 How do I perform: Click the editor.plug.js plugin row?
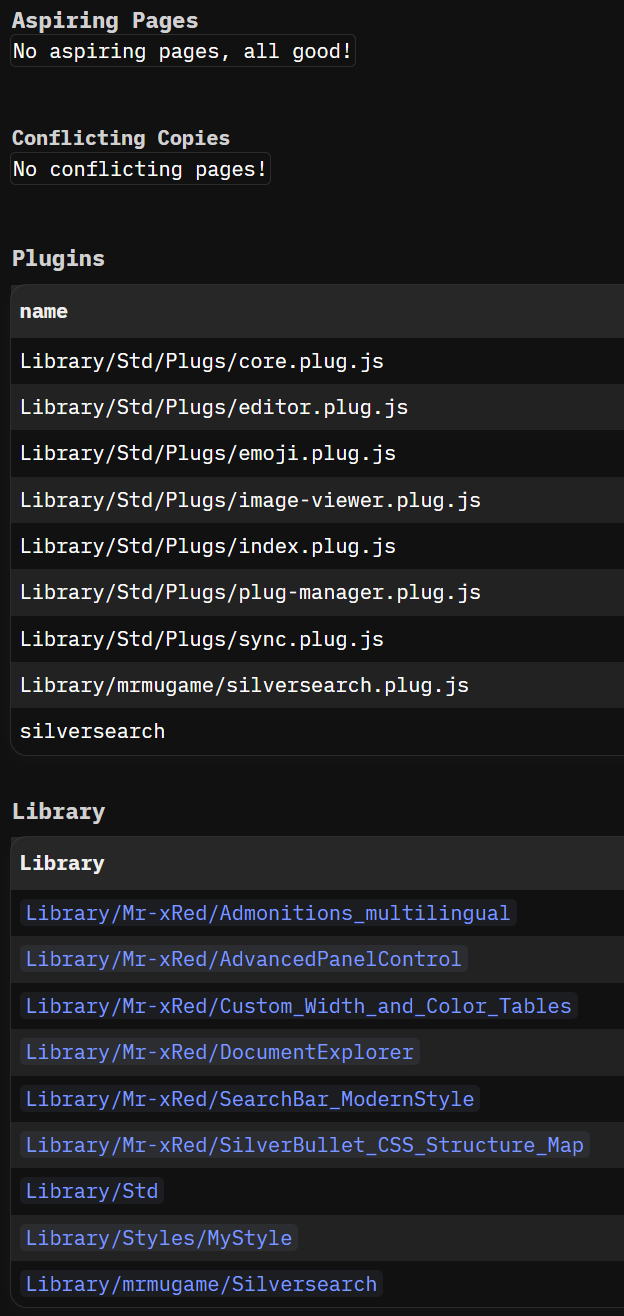tap(214, 408)
